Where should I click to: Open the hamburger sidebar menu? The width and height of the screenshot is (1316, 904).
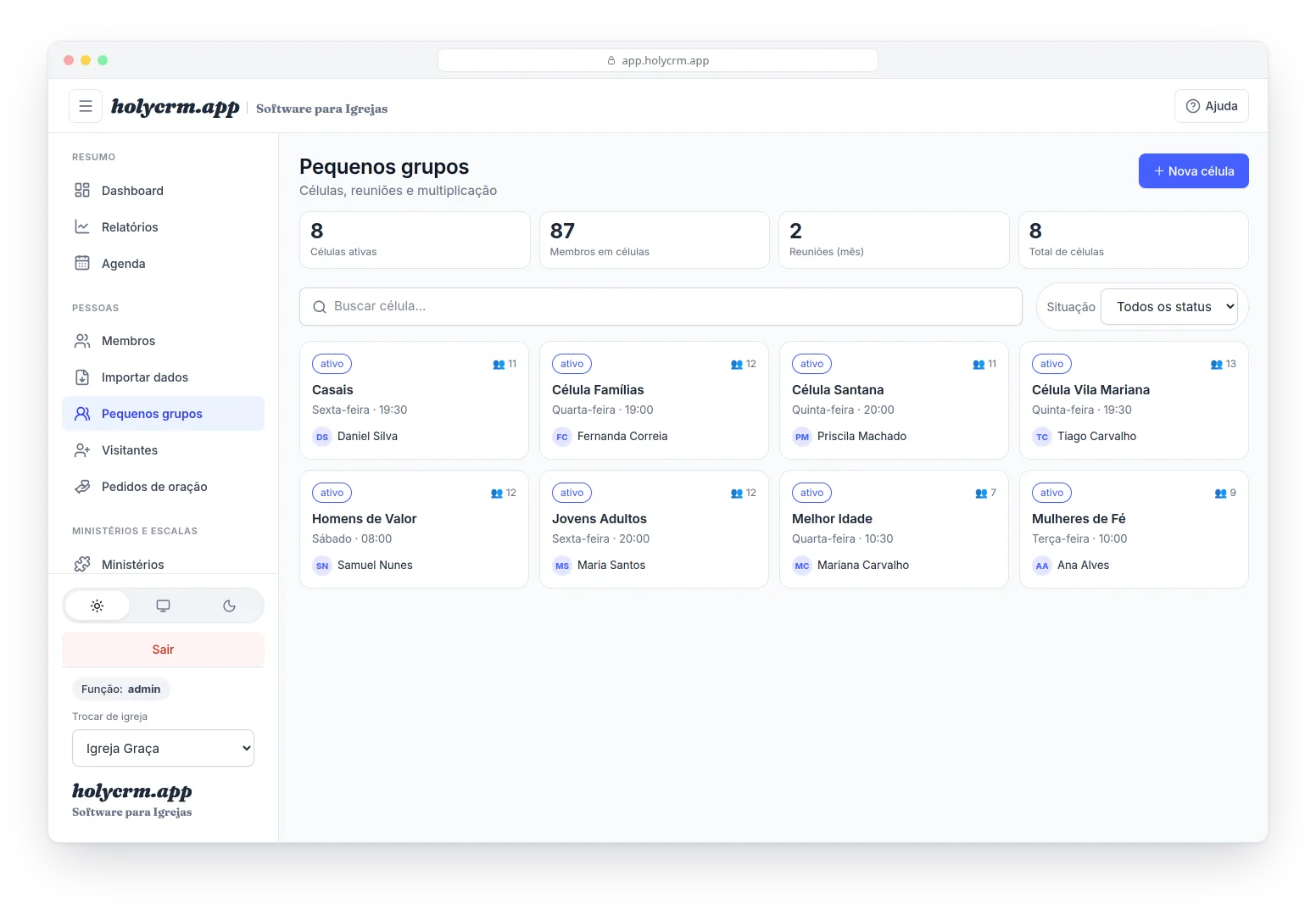click(86, 106)
